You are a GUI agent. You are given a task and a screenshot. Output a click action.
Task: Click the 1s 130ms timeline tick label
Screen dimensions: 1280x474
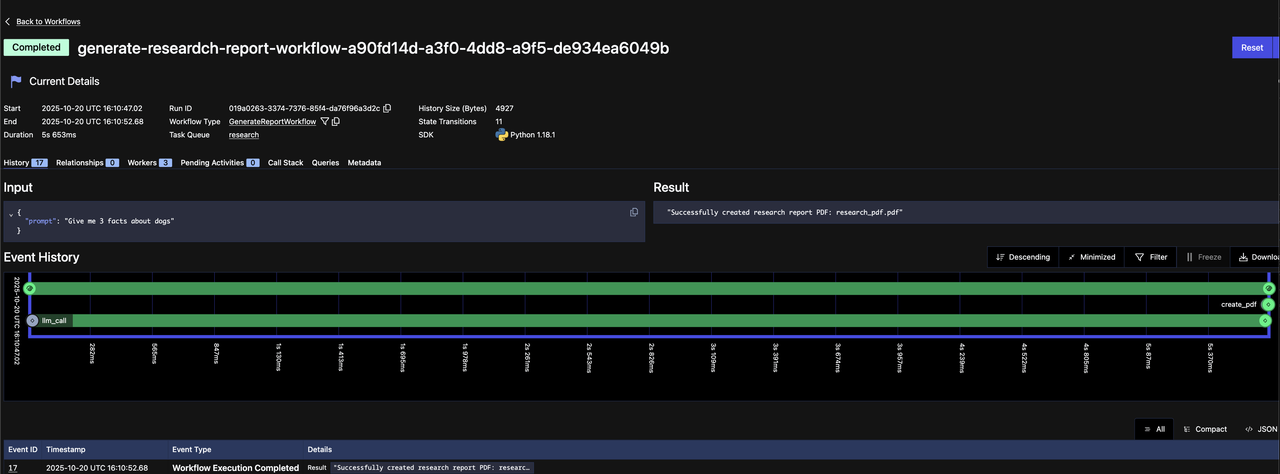point(279,358)
